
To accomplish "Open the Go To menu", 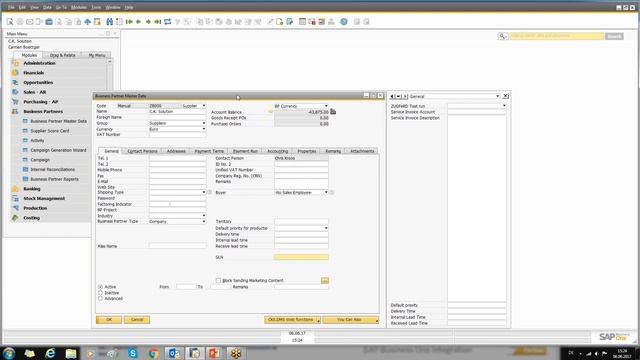I will pyautogui.click(x=61, y=7).
